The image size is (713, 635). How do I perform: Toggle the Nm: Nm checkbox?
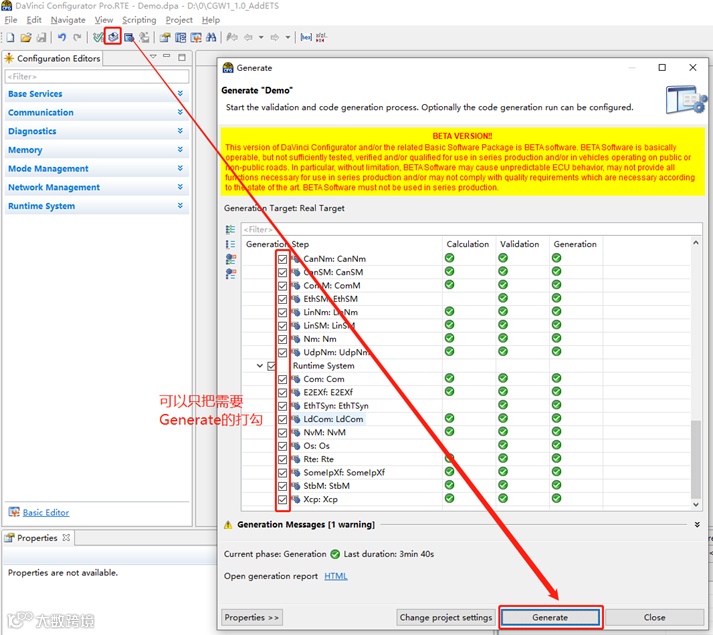[282, 339]
